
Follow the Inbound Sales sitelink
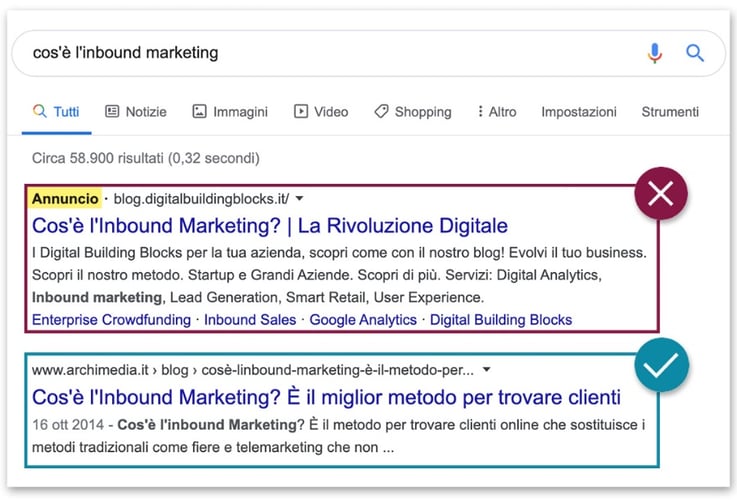coord(250,320)
